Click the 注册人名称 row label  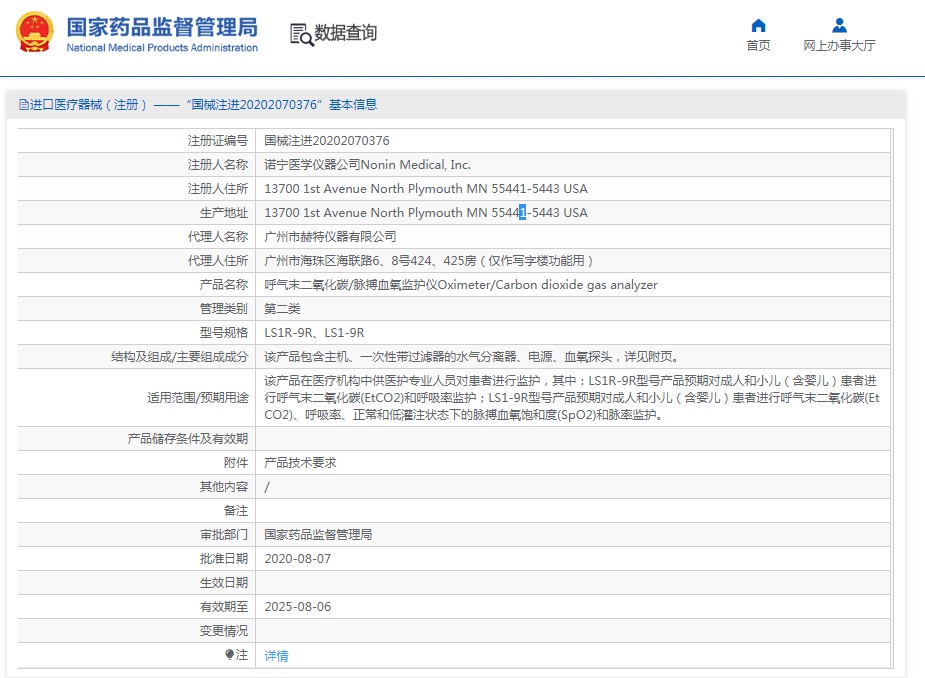(x=218, y=165)
